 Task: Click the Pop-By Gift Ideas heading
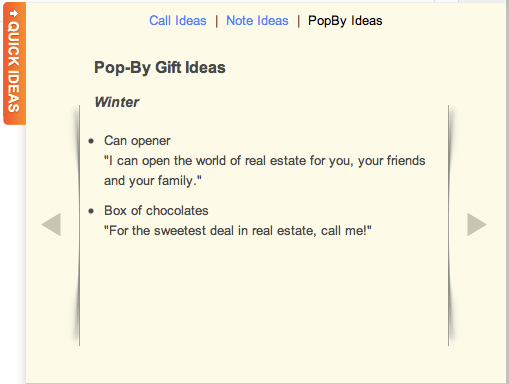click(x=160, y=68)
